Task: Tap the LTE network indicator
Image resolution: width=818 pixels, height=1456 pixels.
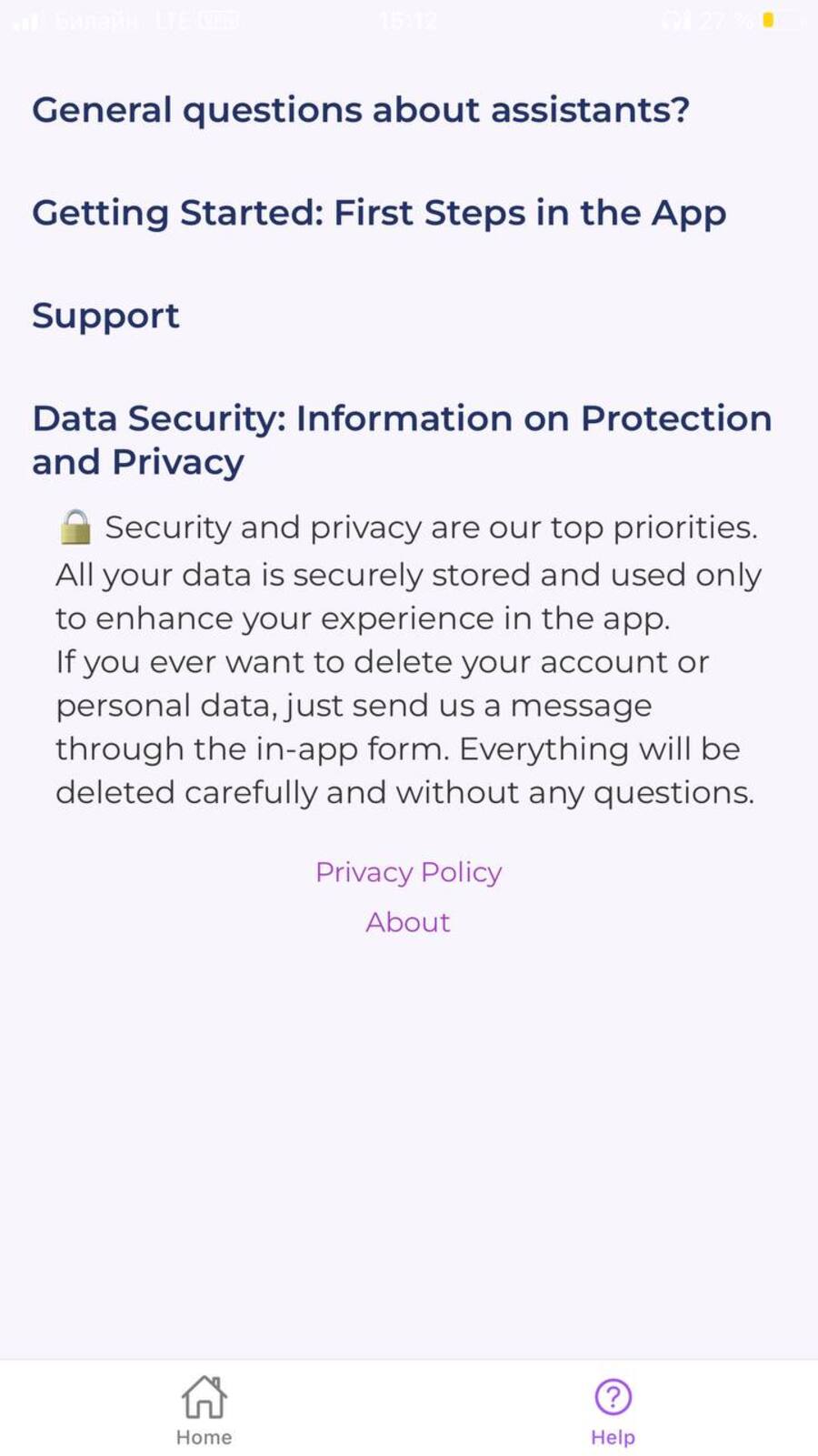Action: [172, 20]
